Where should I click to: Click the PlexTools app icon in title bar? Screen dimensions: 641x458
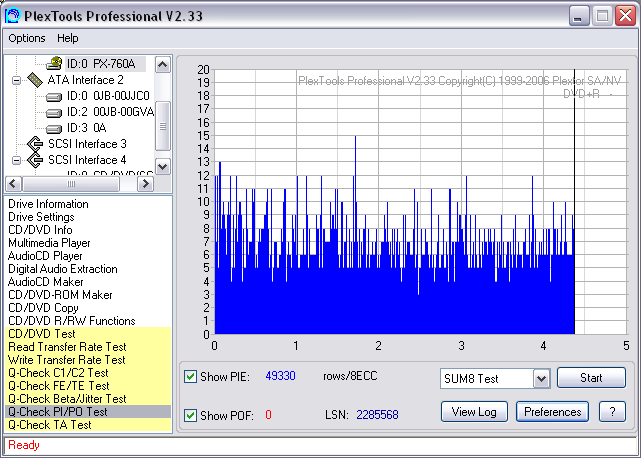pyautogui.click(x=12, y=16)
